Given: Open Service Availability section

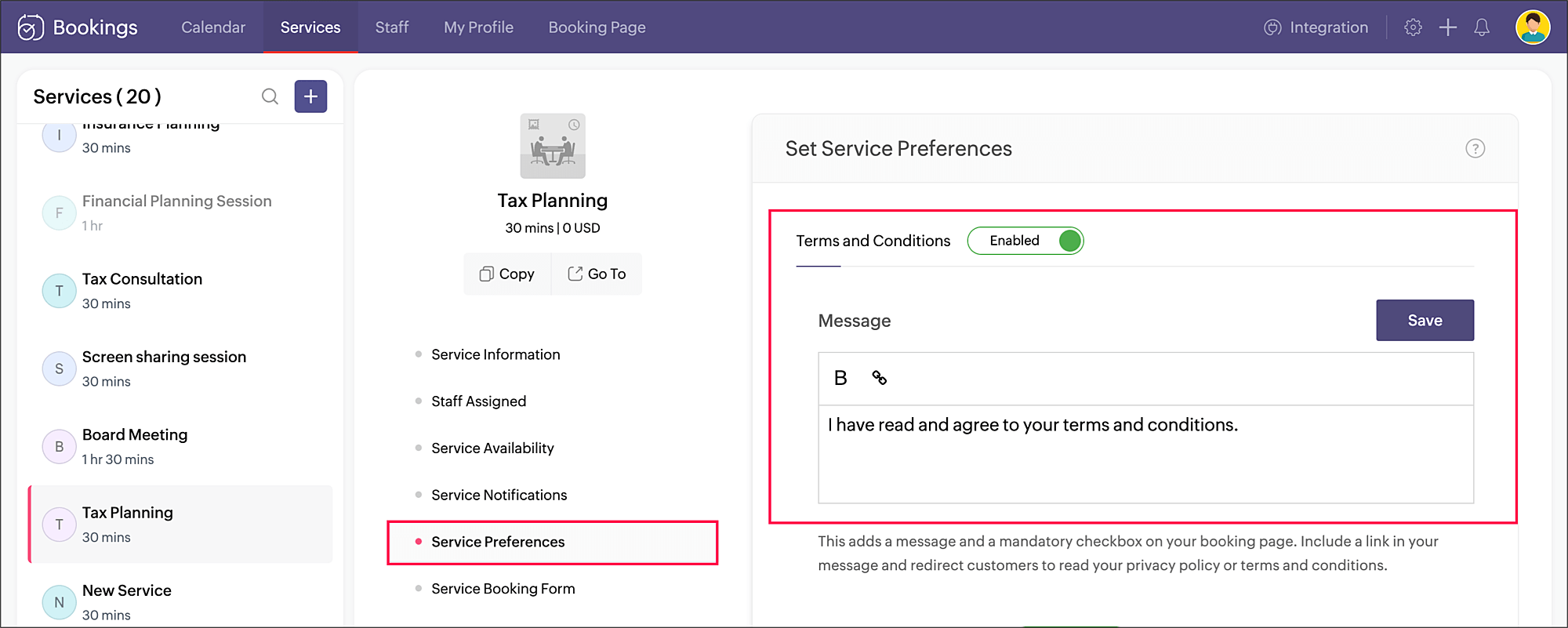Looking at the screenshot, I should point(492,448).
